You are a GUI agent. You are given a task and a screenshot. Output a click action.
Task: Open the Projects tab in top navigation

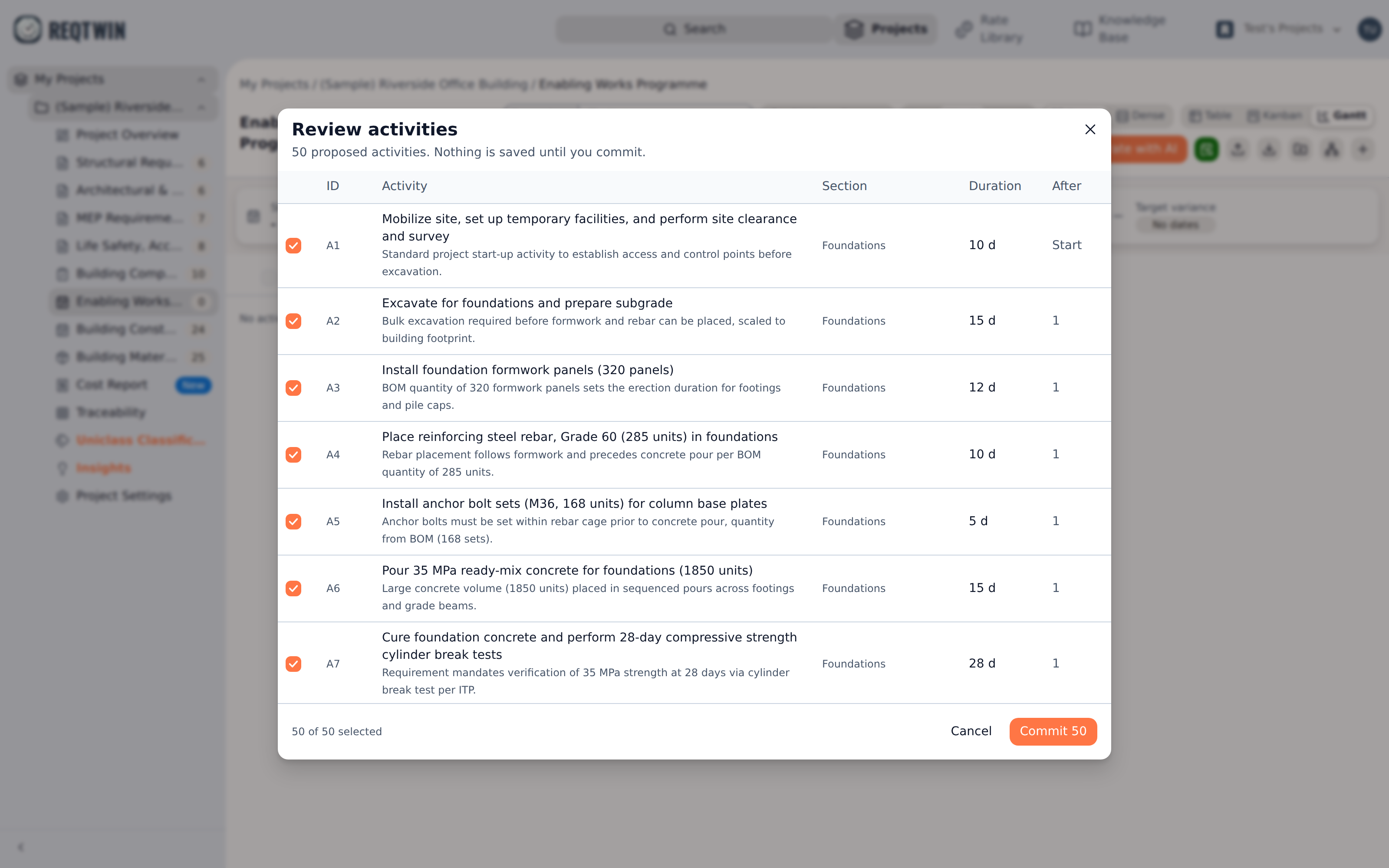pyautogui.click(x=886, y=29)
